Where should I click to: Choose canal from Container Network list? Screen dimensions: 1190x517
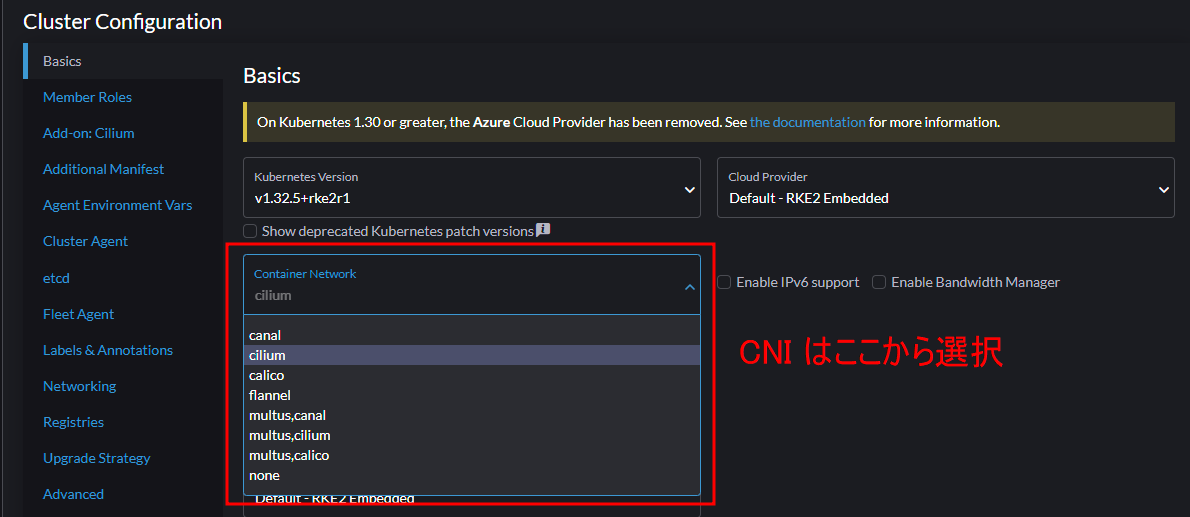tap(471, 335)
